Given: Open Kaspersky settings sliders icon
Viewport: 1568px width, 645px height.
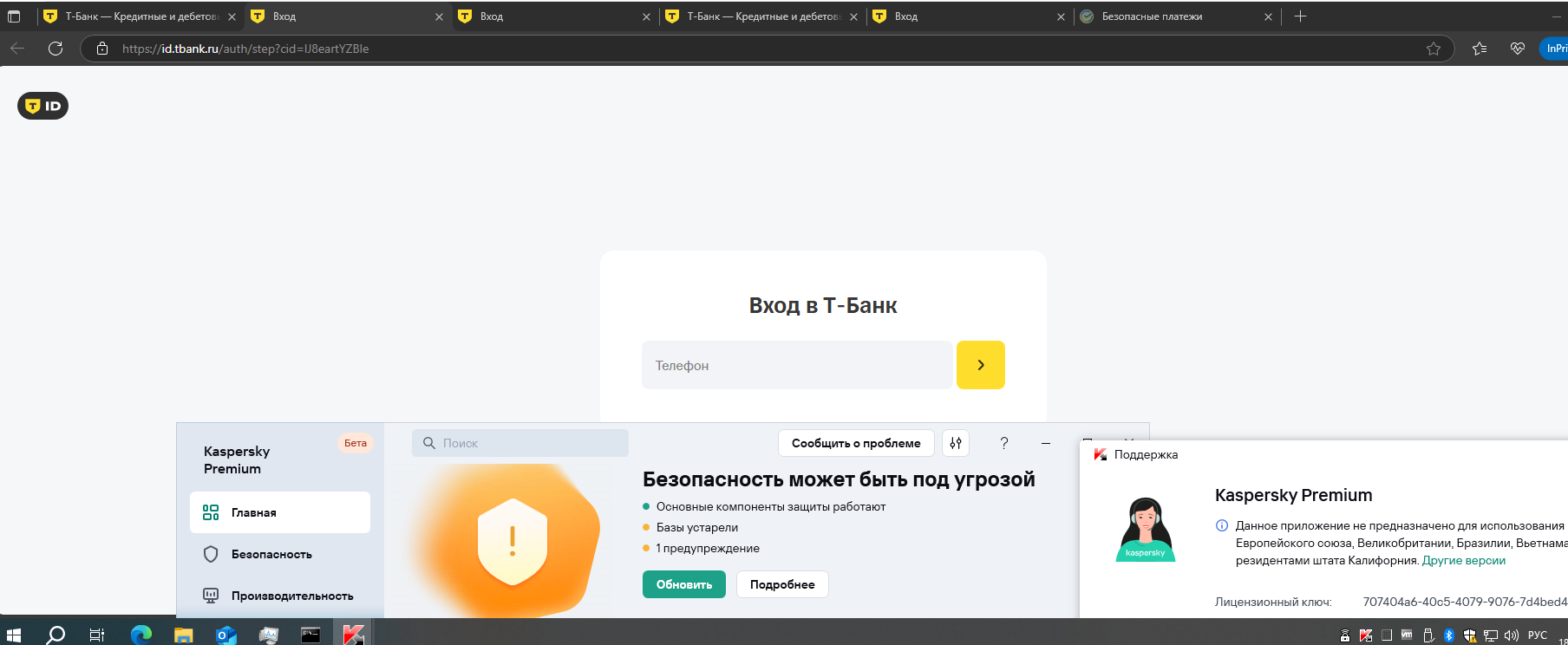Looking at the screenshot, I should [956, 443].
